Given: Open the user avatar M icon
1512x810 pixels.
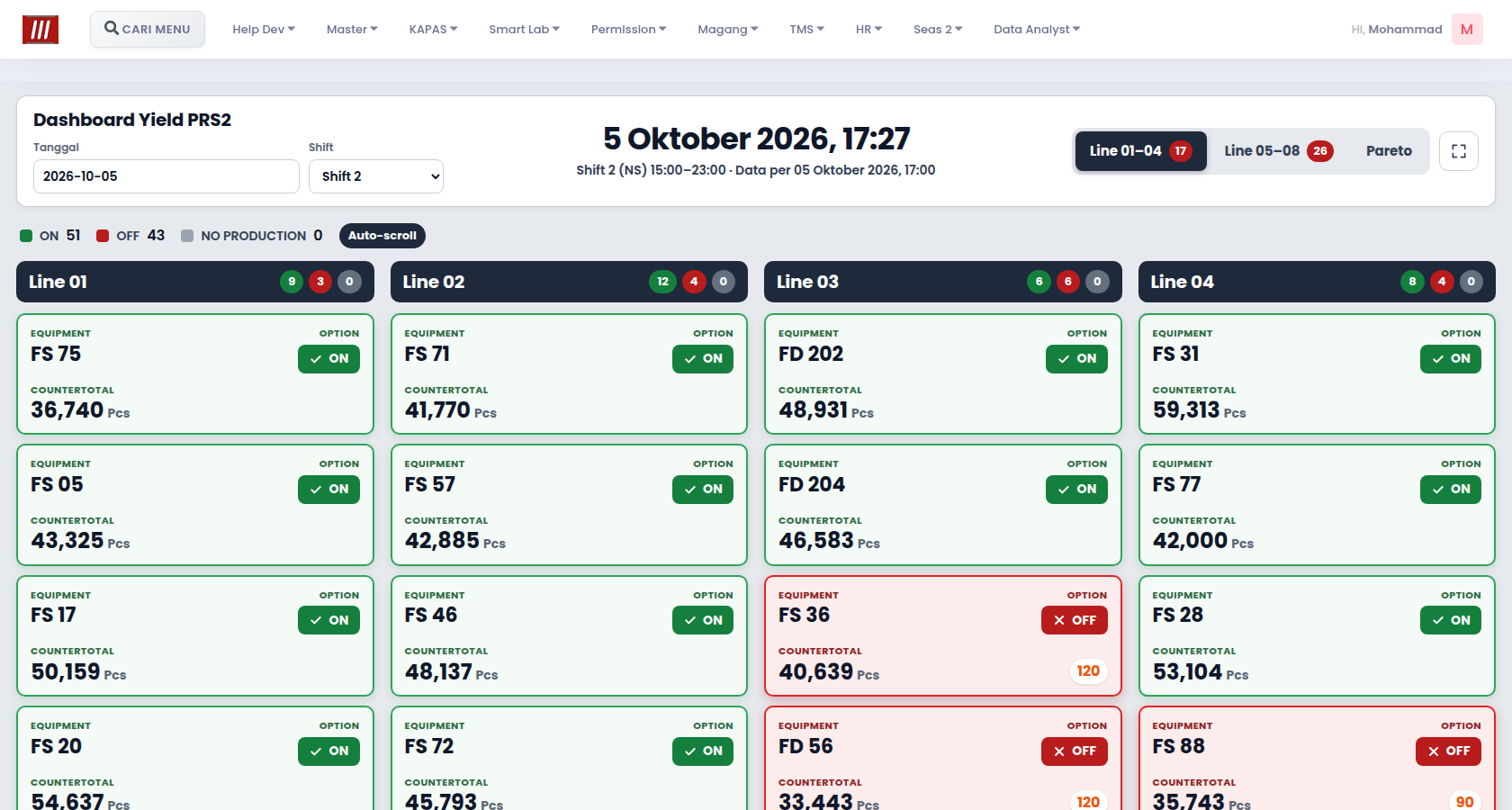Looking at the screenshot, I should pos(1467,29).
